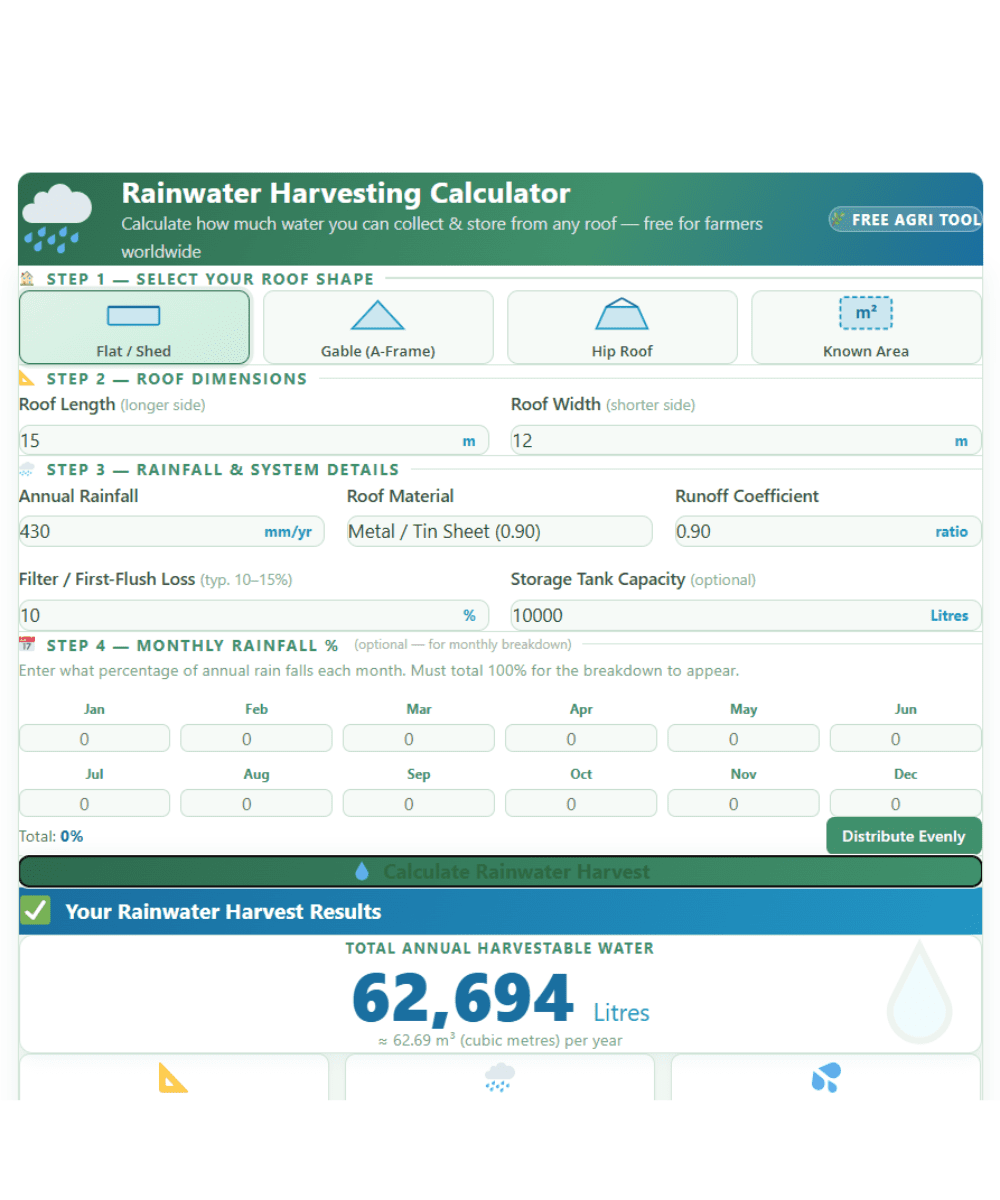Edit the Filter / First-Flush Loss field
Viewport: 1000px width, 1200px height.
tap(254, 615)
